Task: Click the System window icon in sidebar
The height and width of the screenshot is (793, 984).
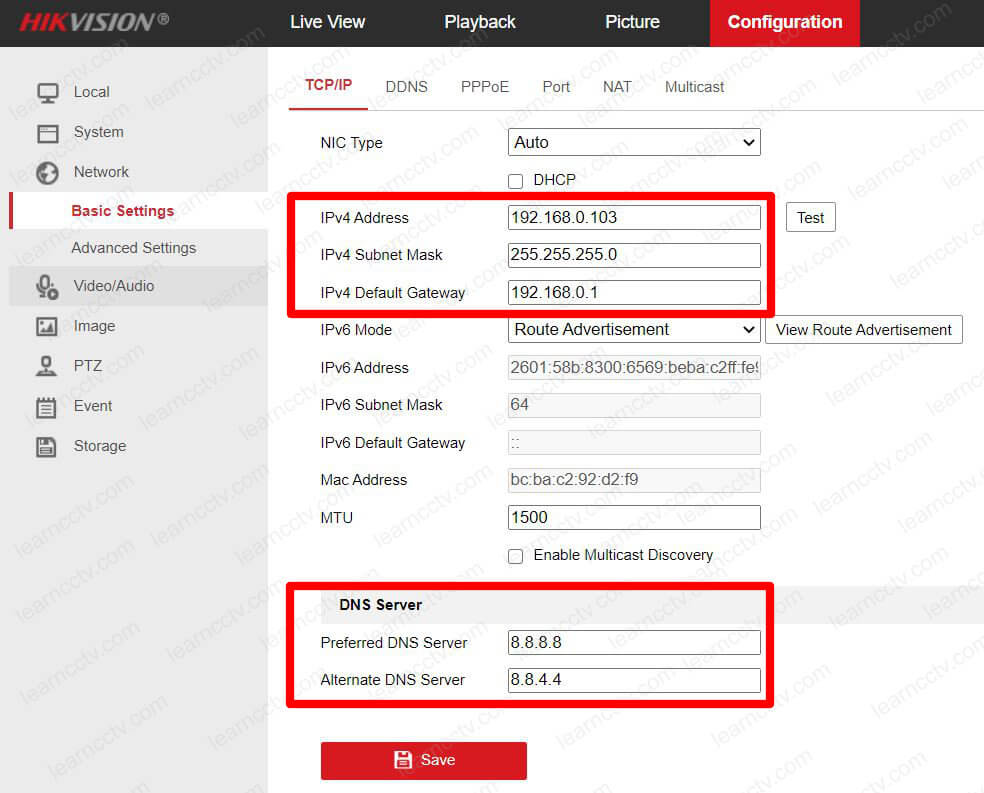Action: coord(47,133)
